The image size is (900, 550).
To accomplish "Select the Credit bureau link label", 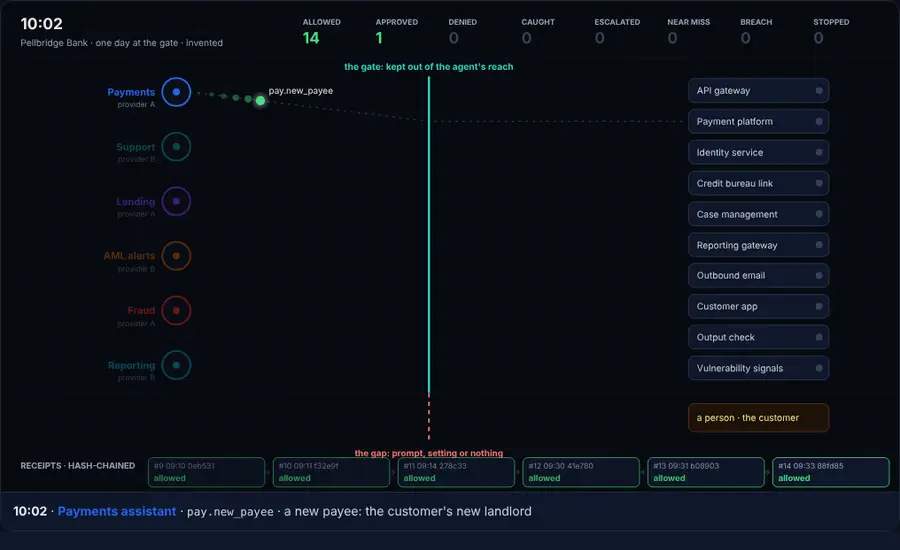I will (x=735, y=183).
